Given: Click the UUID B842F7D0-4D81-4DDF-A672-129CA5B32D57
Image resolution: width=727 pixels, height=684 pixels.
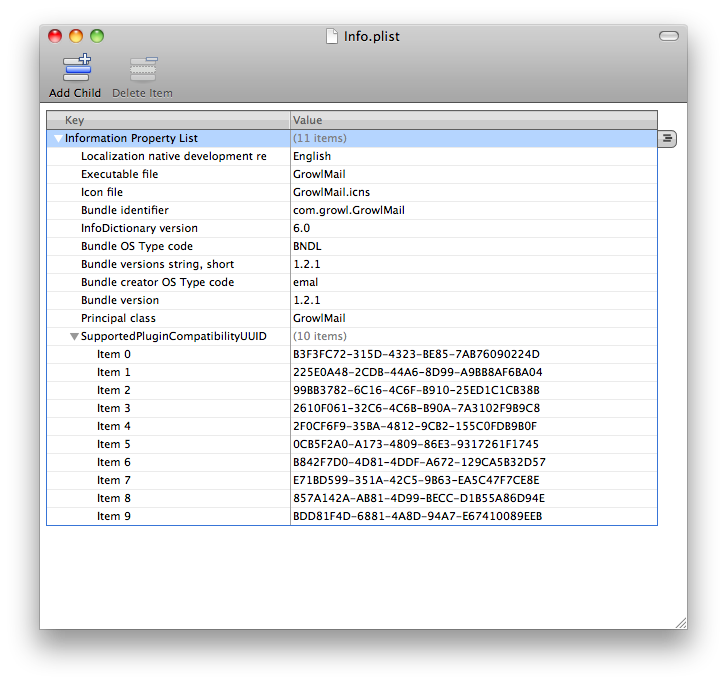Looking at the screenshot, I should pos(419,462).
